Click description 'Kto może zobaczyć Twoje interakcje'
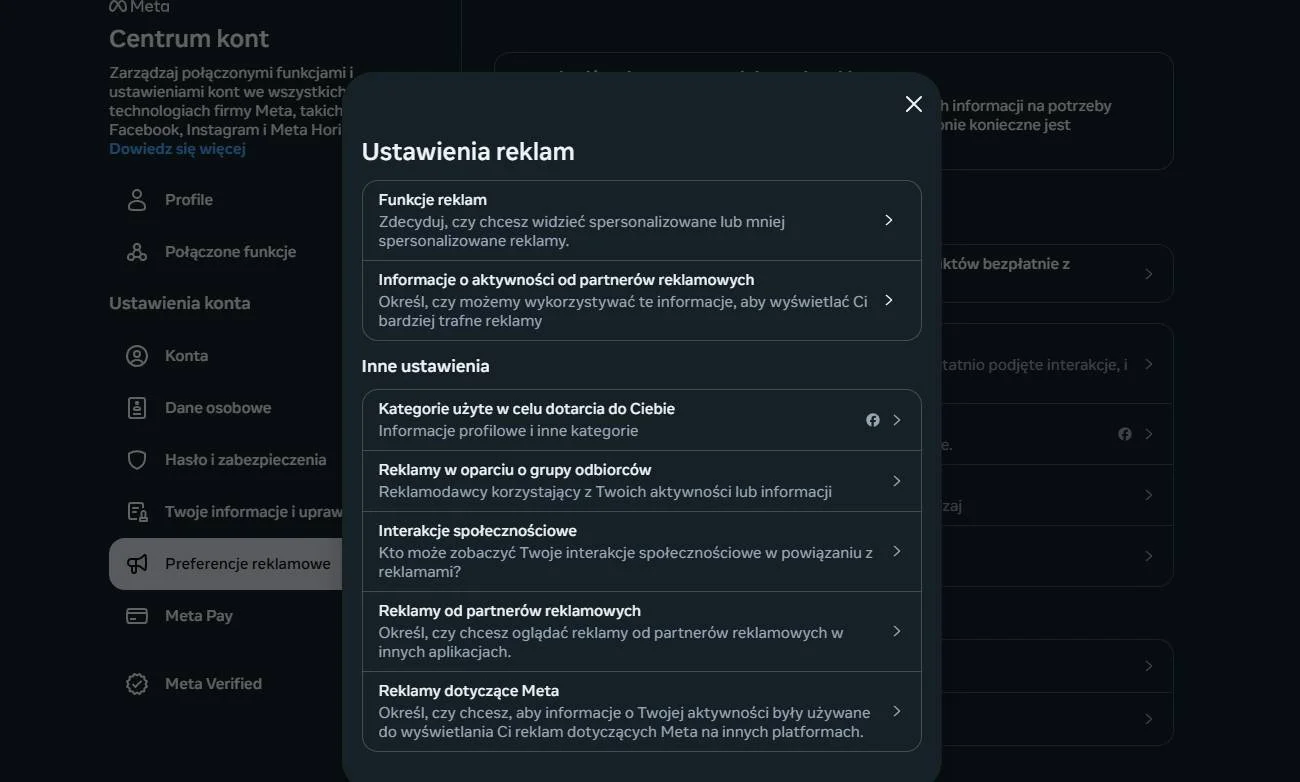 [x=625, y=562]
